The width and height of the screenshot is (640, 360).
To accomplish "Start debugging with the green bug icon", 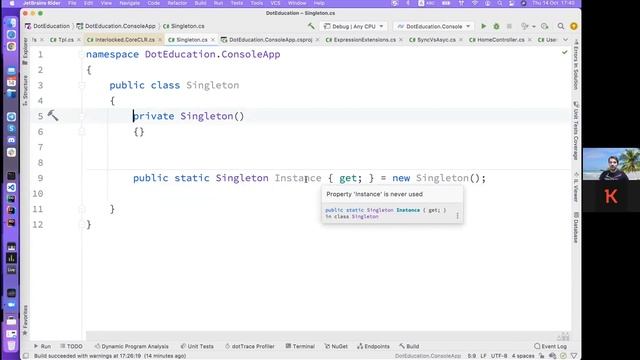I will [x=496, y=26].
